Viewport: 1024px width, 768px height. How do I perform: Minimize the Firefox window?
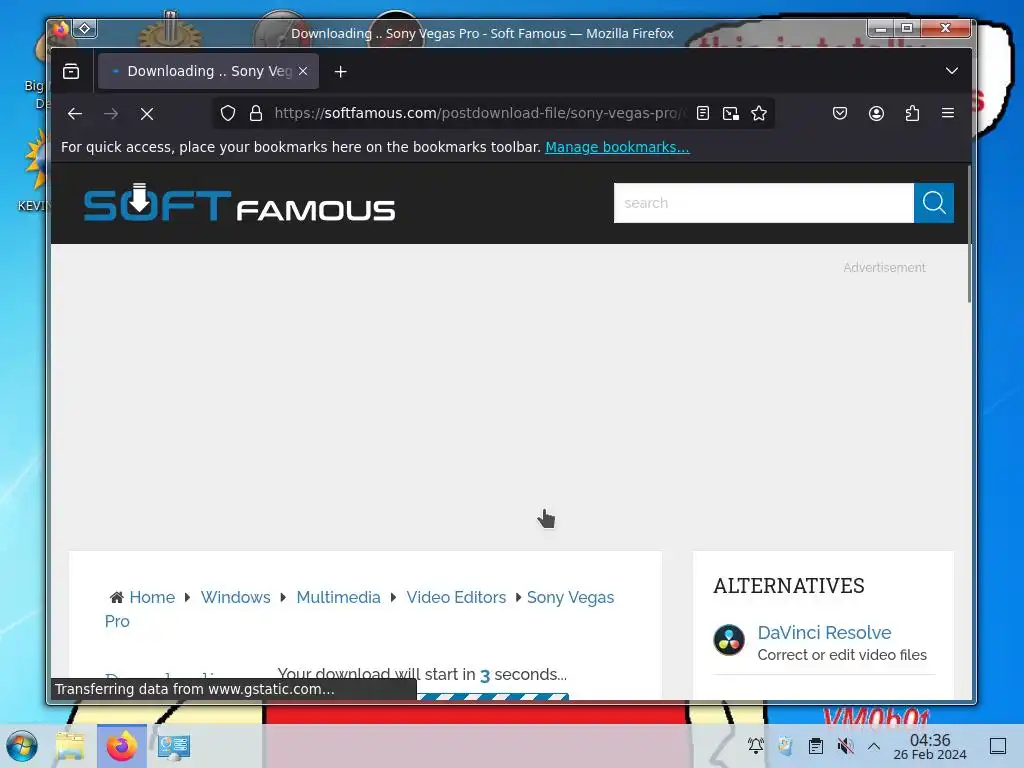[881, 28]
